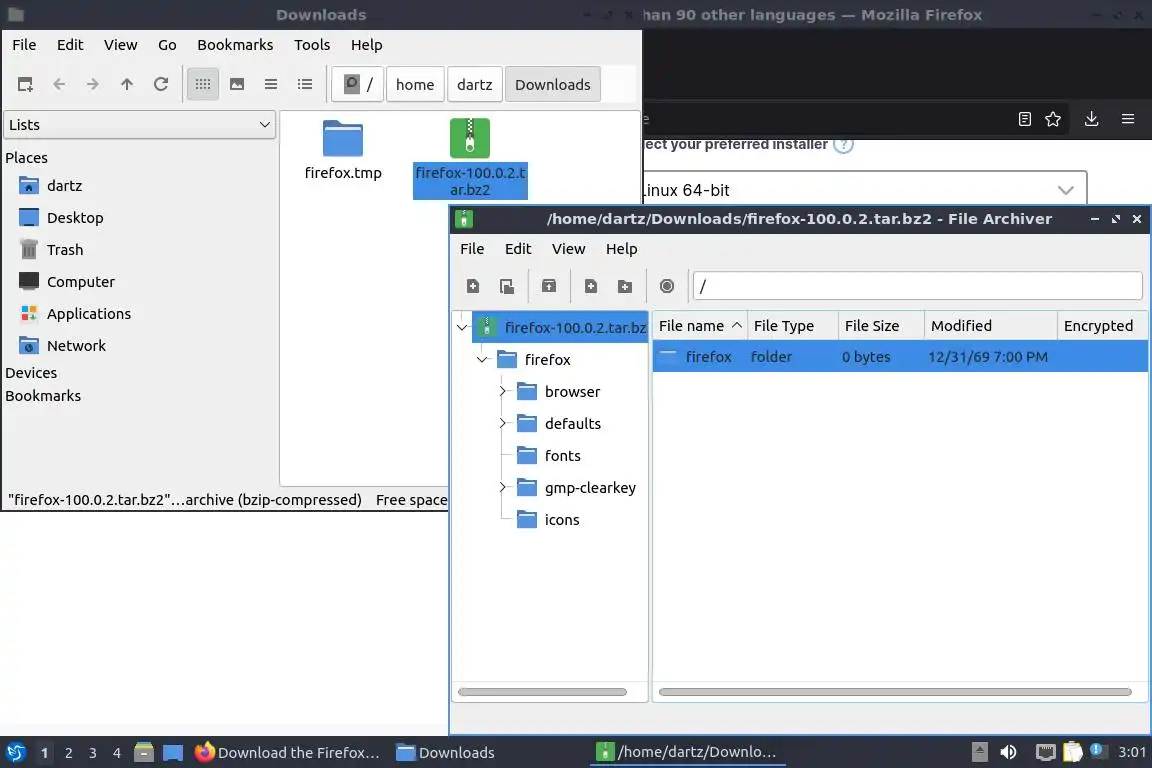Switch to detailed list view in file manager
Screen dimensions: 1152x768
click(304, 85)
